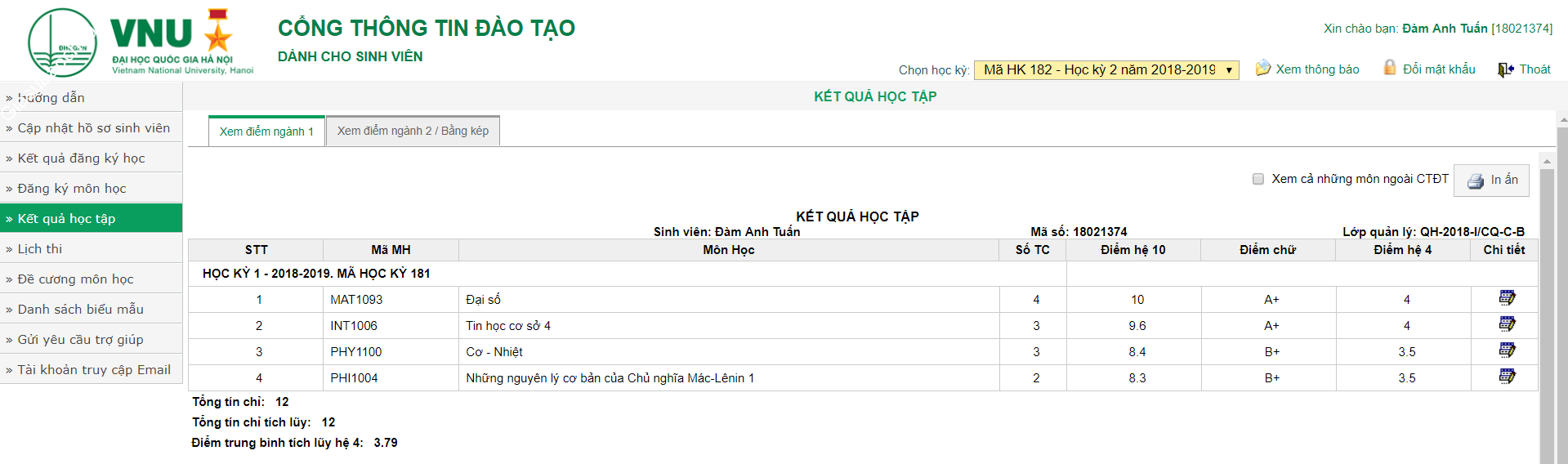The width and height of the screenshot is (1568, 464).
Task: Open Đề cương môn học sidebar item
Action: [x=75, y=279]
